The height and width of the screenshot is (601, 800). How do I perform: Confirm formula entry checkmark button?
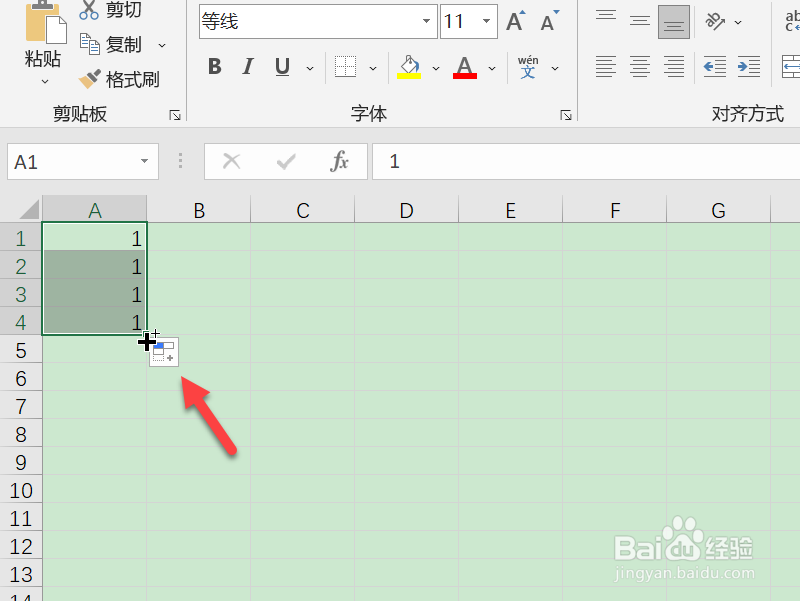(x=286, y=161)
